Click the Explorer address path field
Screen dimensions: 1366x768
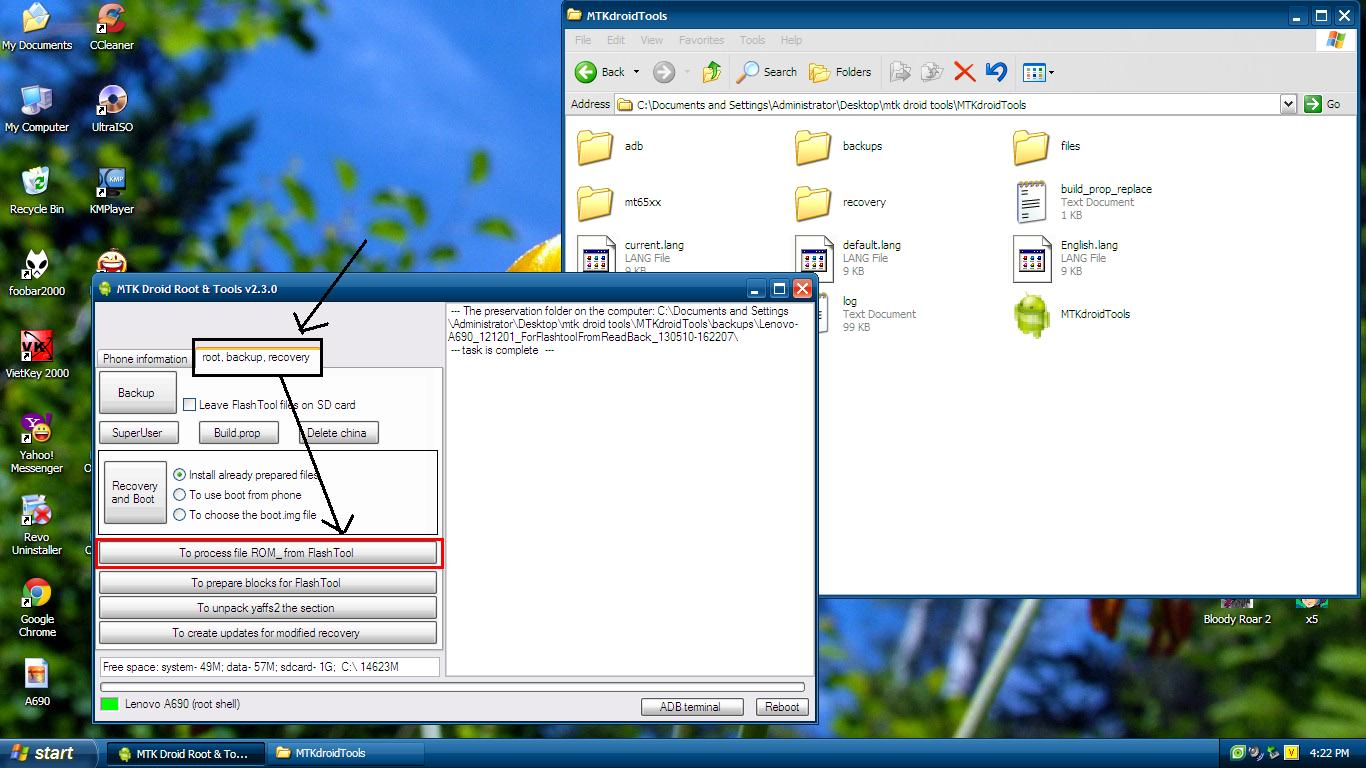point(947,104)
